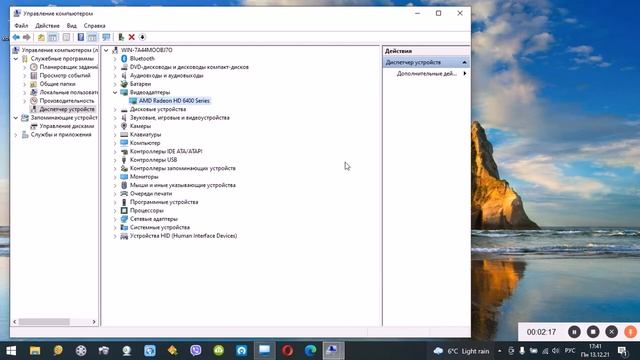Click the red X Uninstall device icon
Screen dimensions: 640x360
coord(131,38)
